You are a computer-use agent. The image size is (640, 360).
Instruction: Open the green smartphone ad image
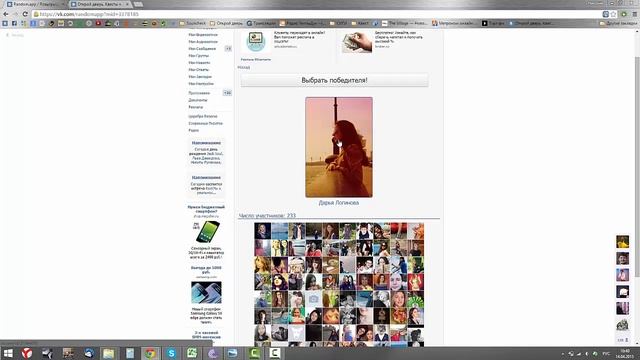[207, 232]
